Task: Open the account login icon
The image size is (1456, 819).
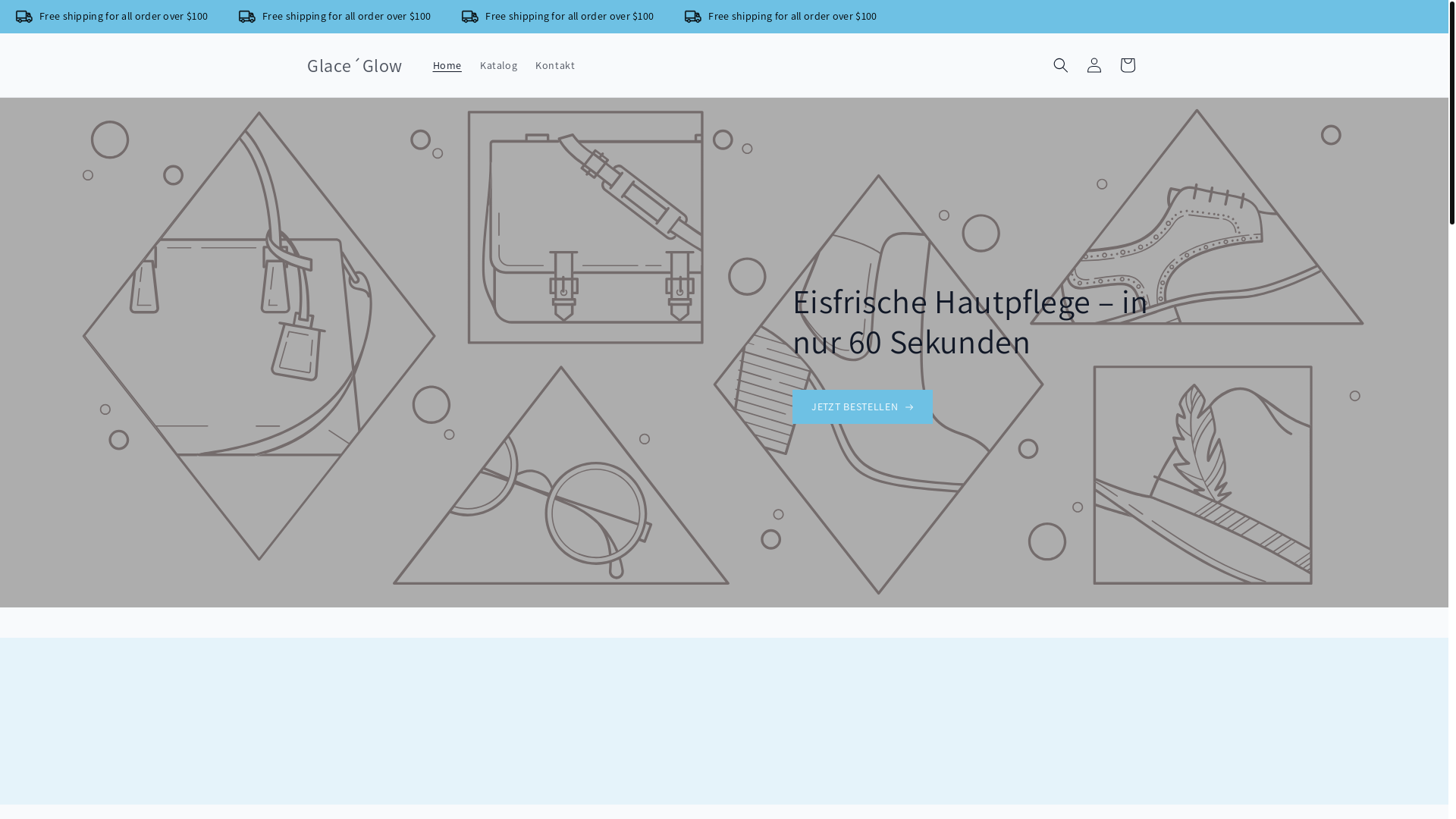Action: (1094, 65)
